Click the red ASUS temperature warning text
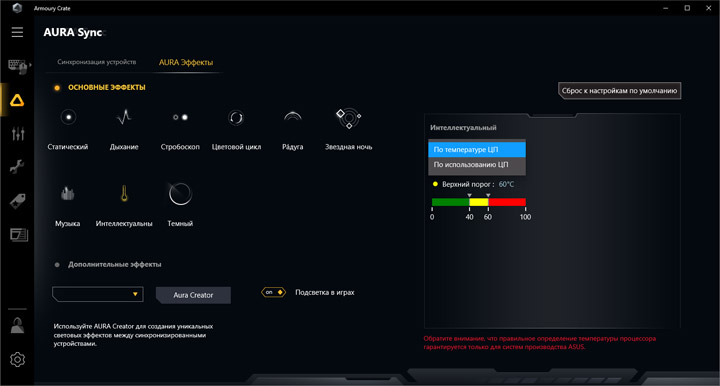 (540, 343)
